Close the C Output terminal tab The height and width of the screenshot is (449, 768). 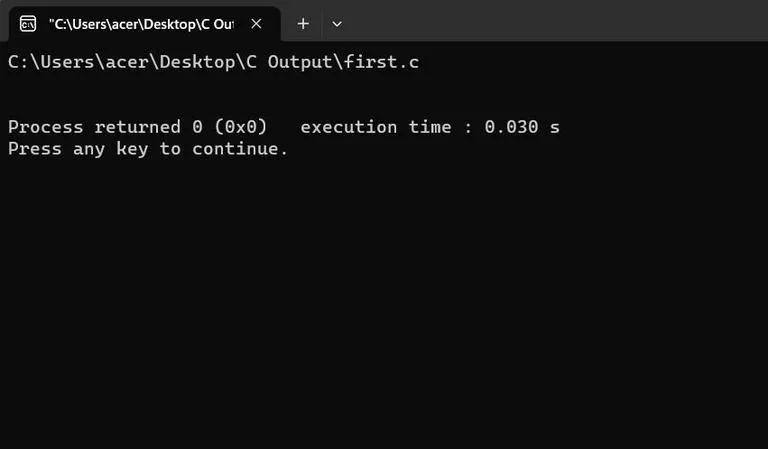click(256, 23)
